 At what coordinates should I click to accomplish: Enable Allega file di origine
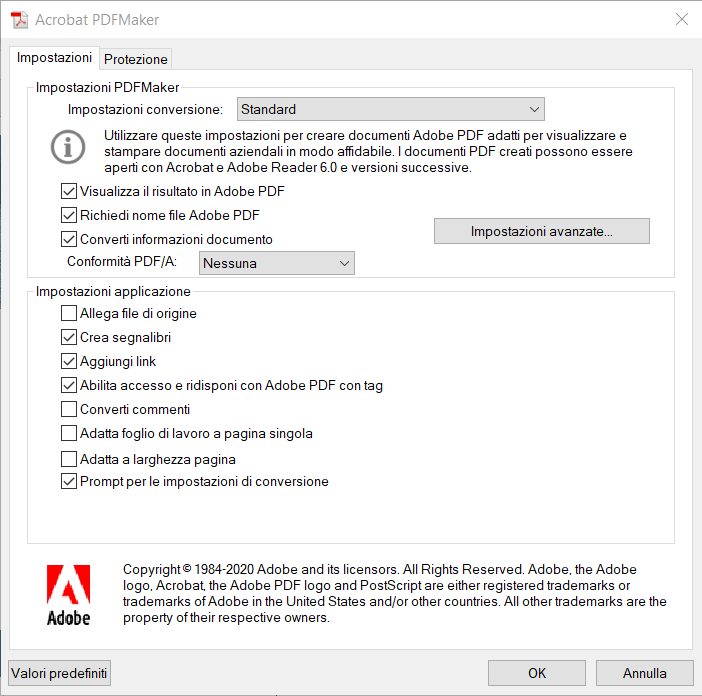(69, 314)
